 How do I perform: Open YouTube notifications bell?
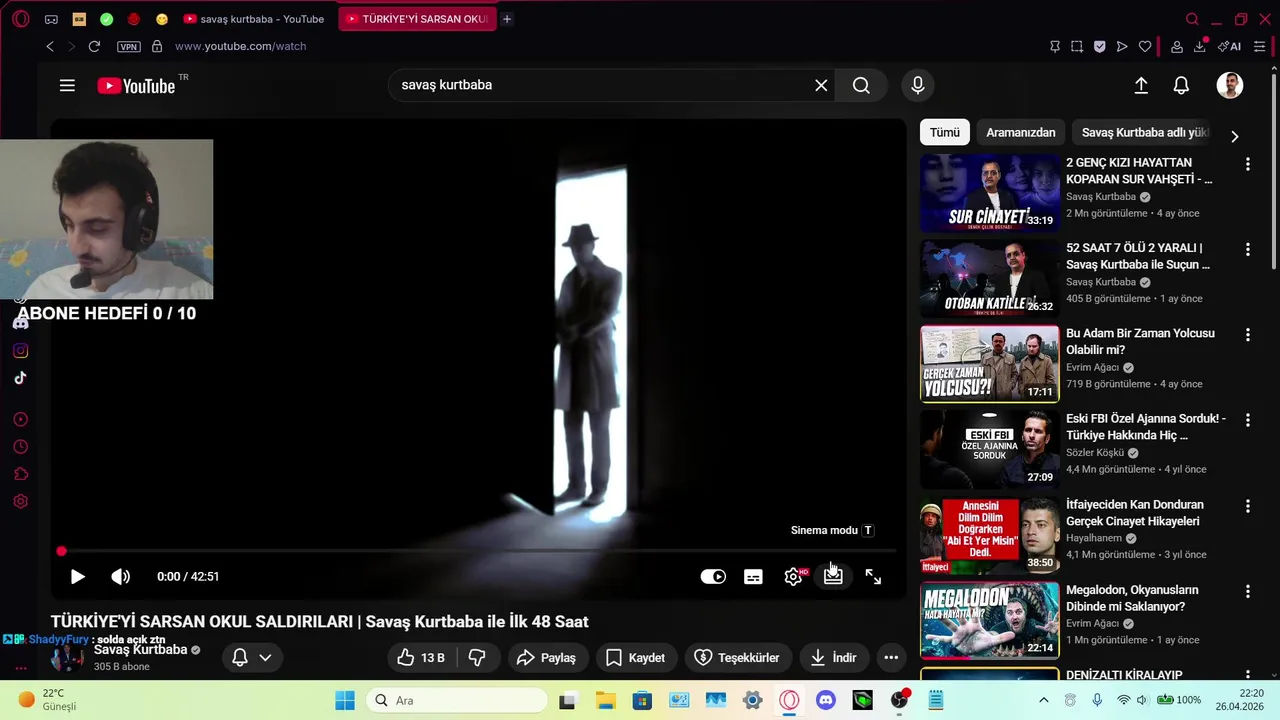coord(1181,86)
